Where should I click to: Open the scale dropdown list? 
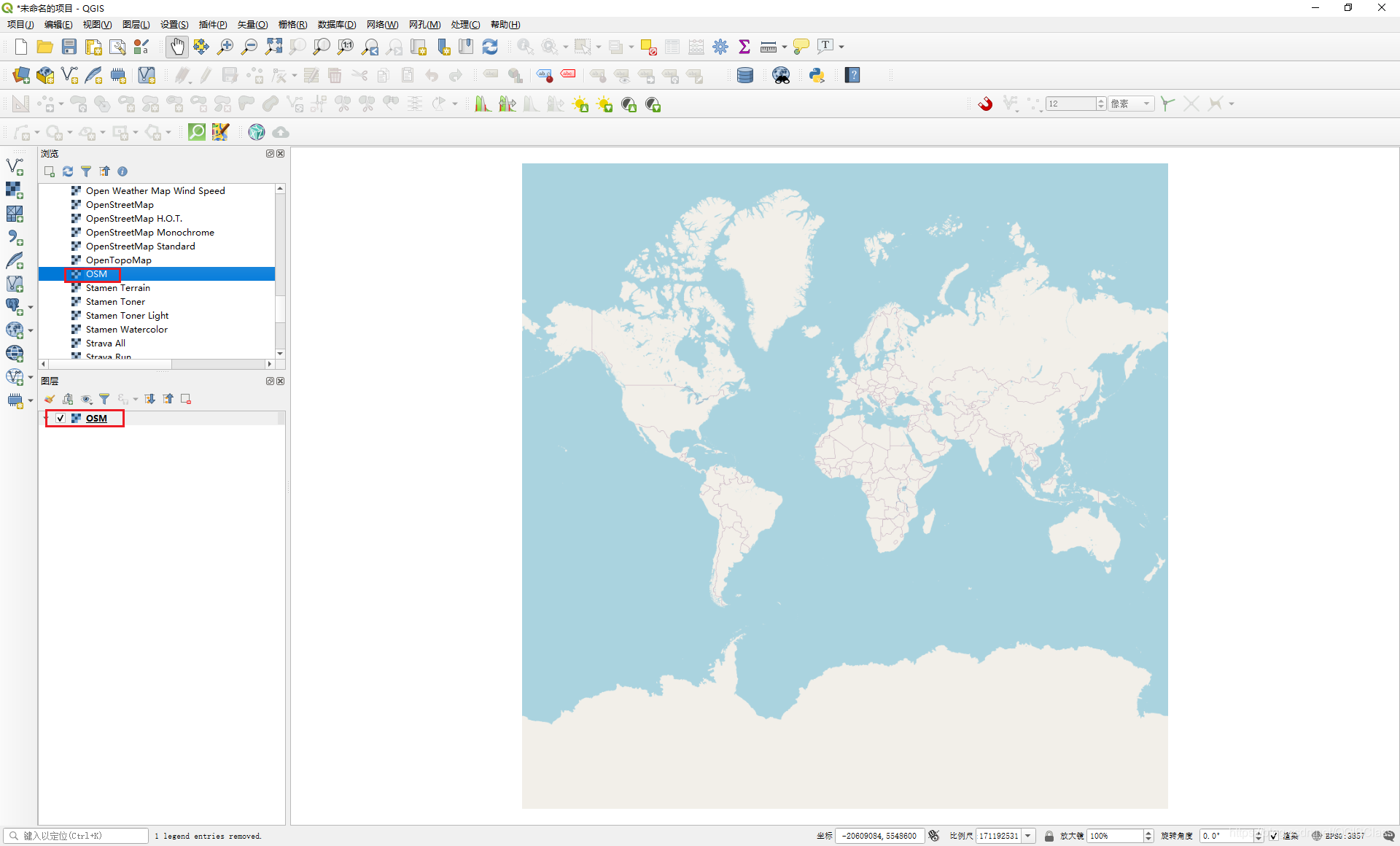pyautogui.click(x=1028, y=836)
